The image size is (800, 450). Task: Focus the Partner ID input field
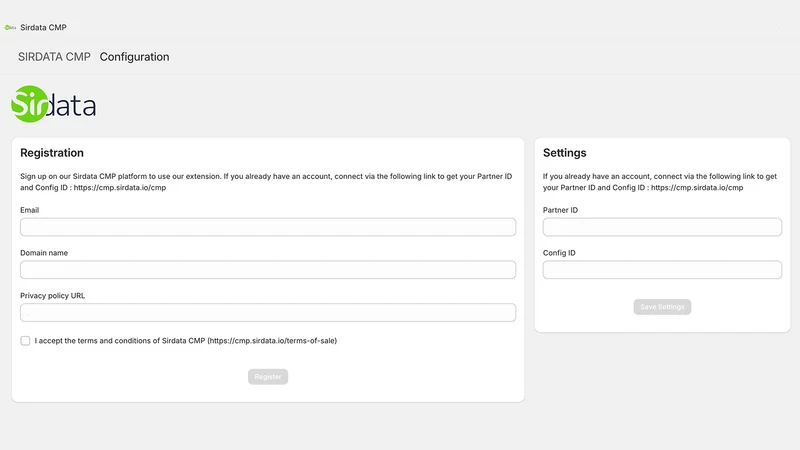click(662, 227)
